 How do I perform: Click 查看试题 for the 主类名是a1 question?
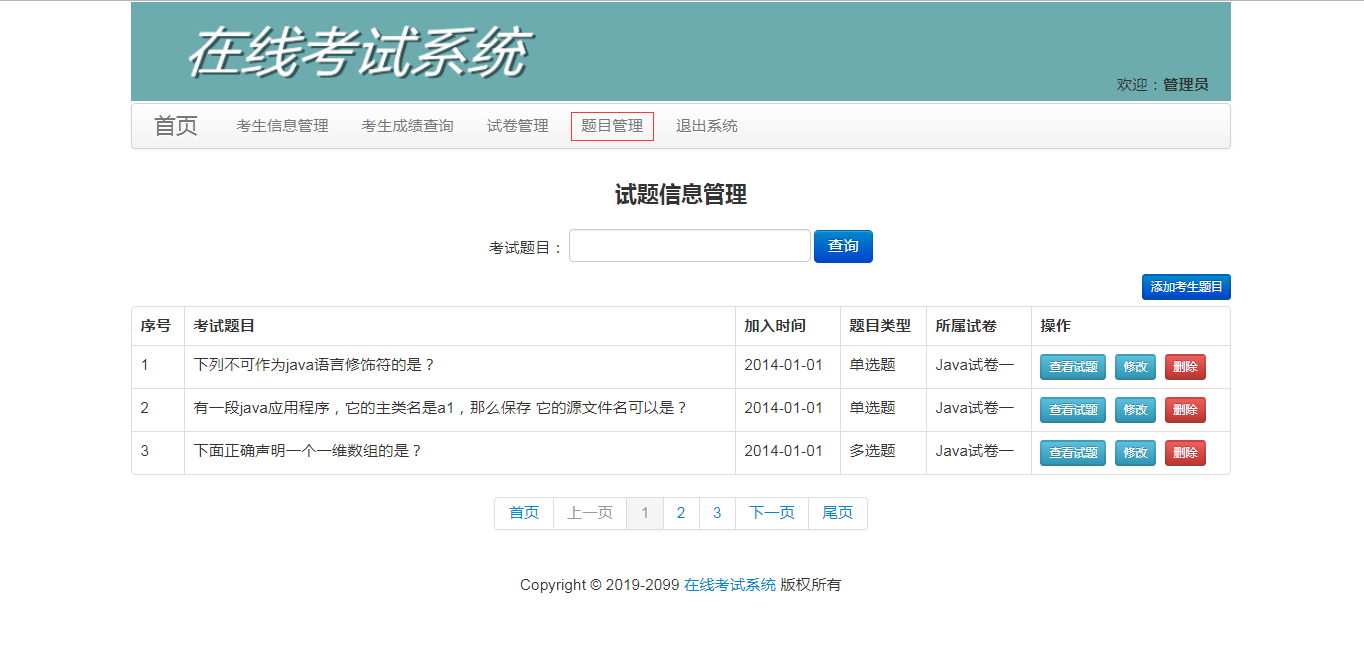[1073, 410]
